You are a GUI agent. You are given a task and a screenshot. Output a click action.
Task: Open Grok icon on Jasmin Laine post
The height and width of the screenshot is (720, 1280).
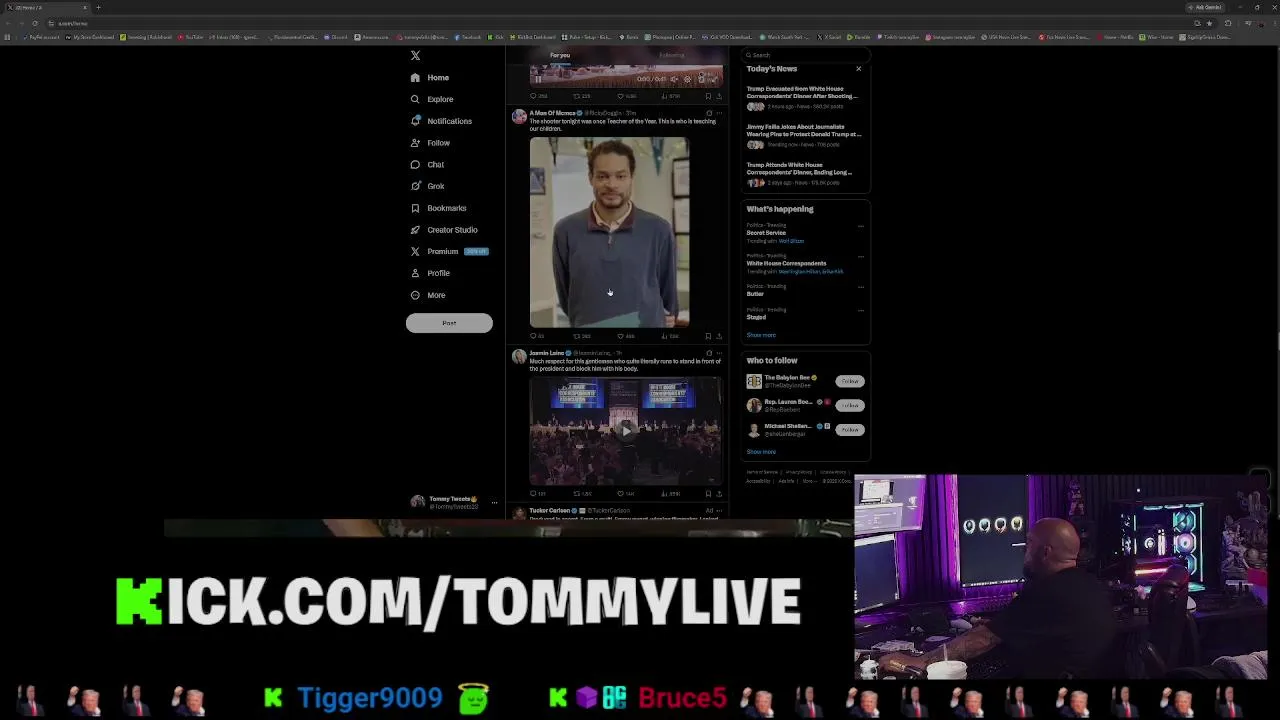[x=709, y=353]
